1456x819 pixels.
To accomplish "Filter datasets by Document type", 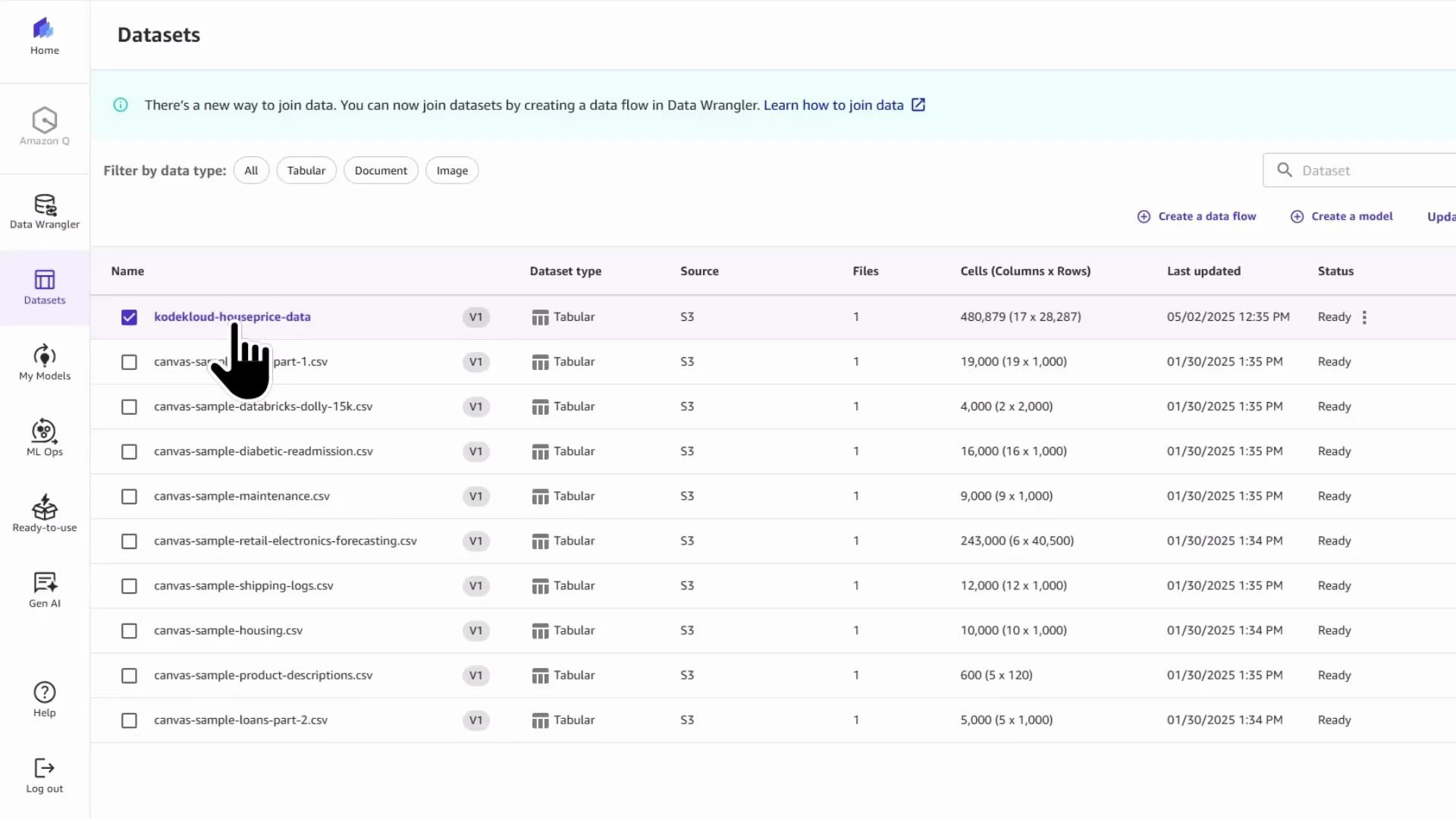I will (381, 170).
